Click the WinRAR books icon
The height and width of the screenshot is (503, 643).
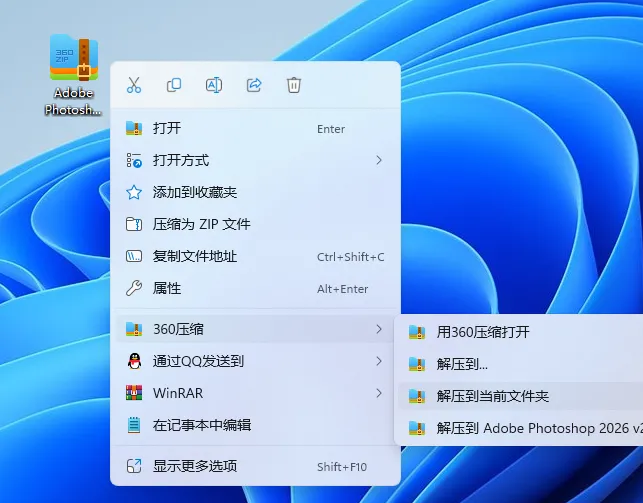pyautogui.click(x=134, y=393)
